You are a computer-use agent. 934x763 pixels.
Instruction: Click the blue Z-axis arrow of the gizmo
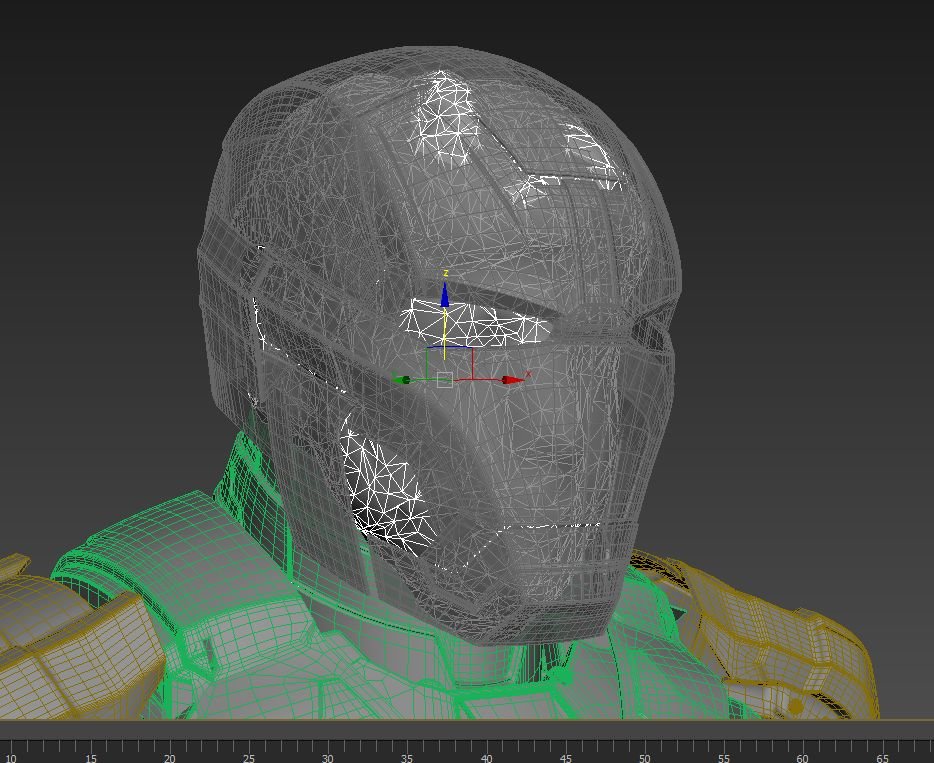pos(445,295)
